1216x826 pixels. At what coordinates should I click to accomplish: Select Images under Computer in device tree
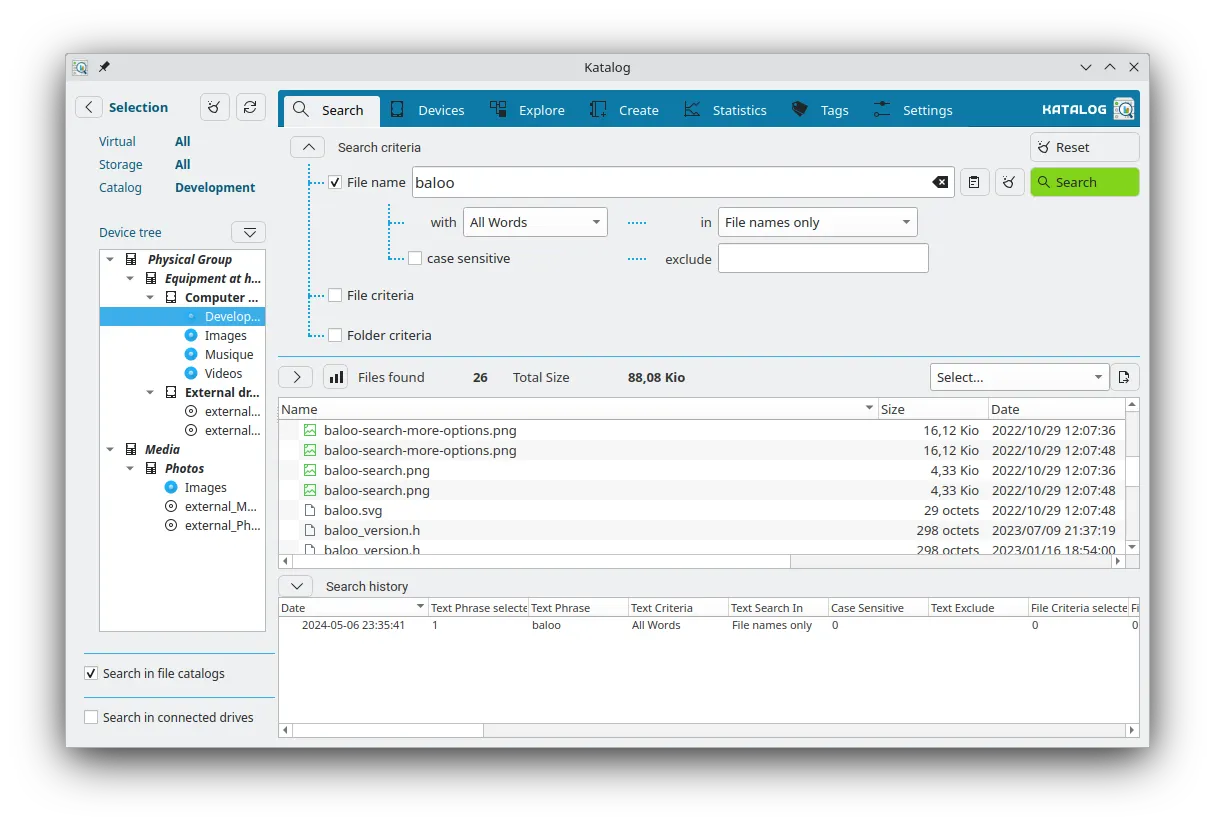225,335
